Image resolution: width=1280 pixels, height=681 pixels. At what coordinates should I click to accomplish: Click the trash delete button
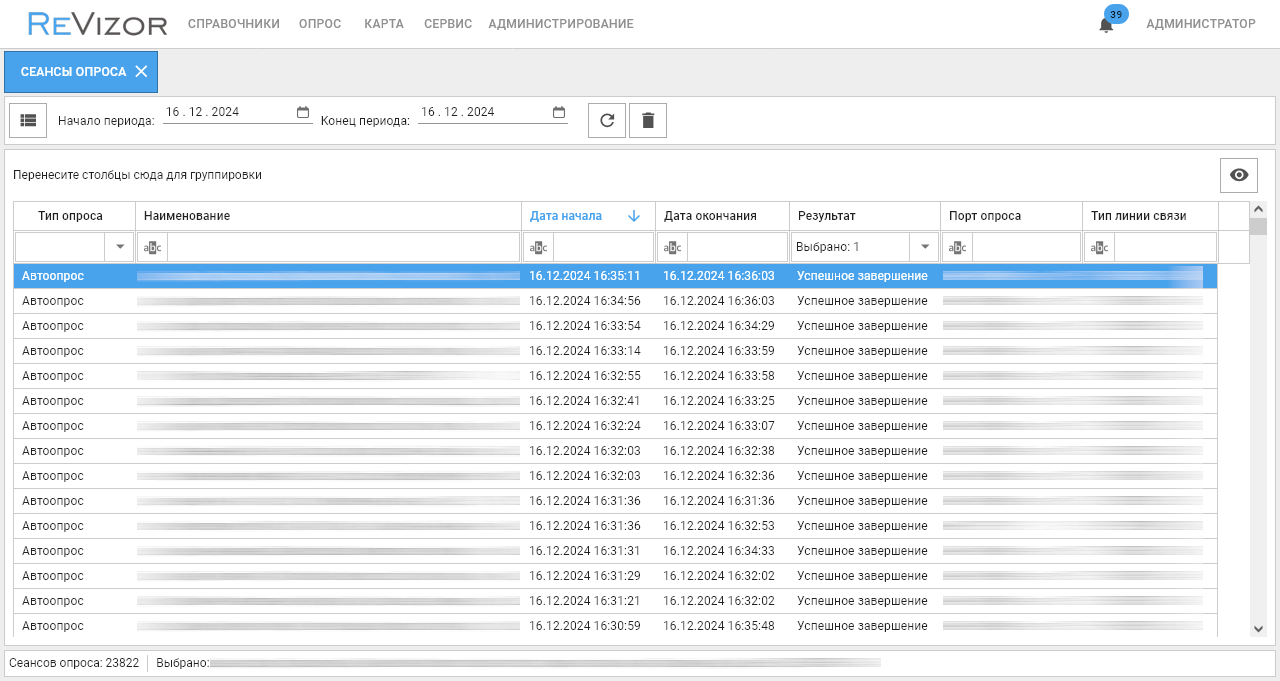[x=648, y=120]
